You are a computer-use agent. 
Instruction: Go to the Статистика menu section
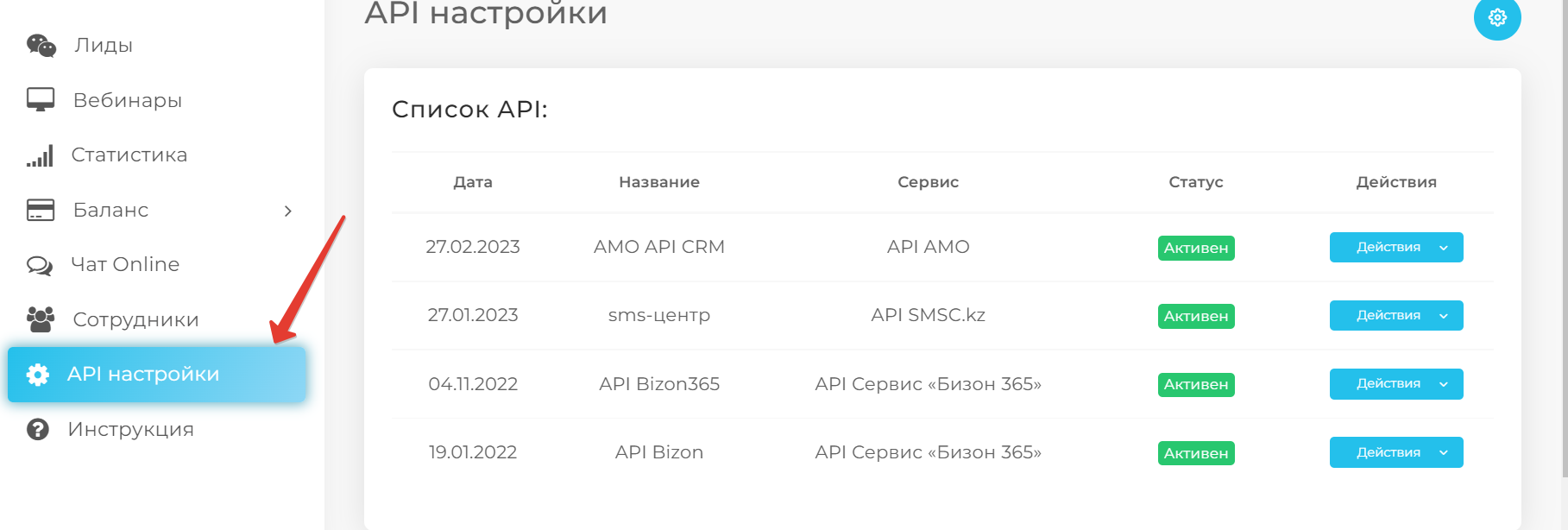pos(129,155)
